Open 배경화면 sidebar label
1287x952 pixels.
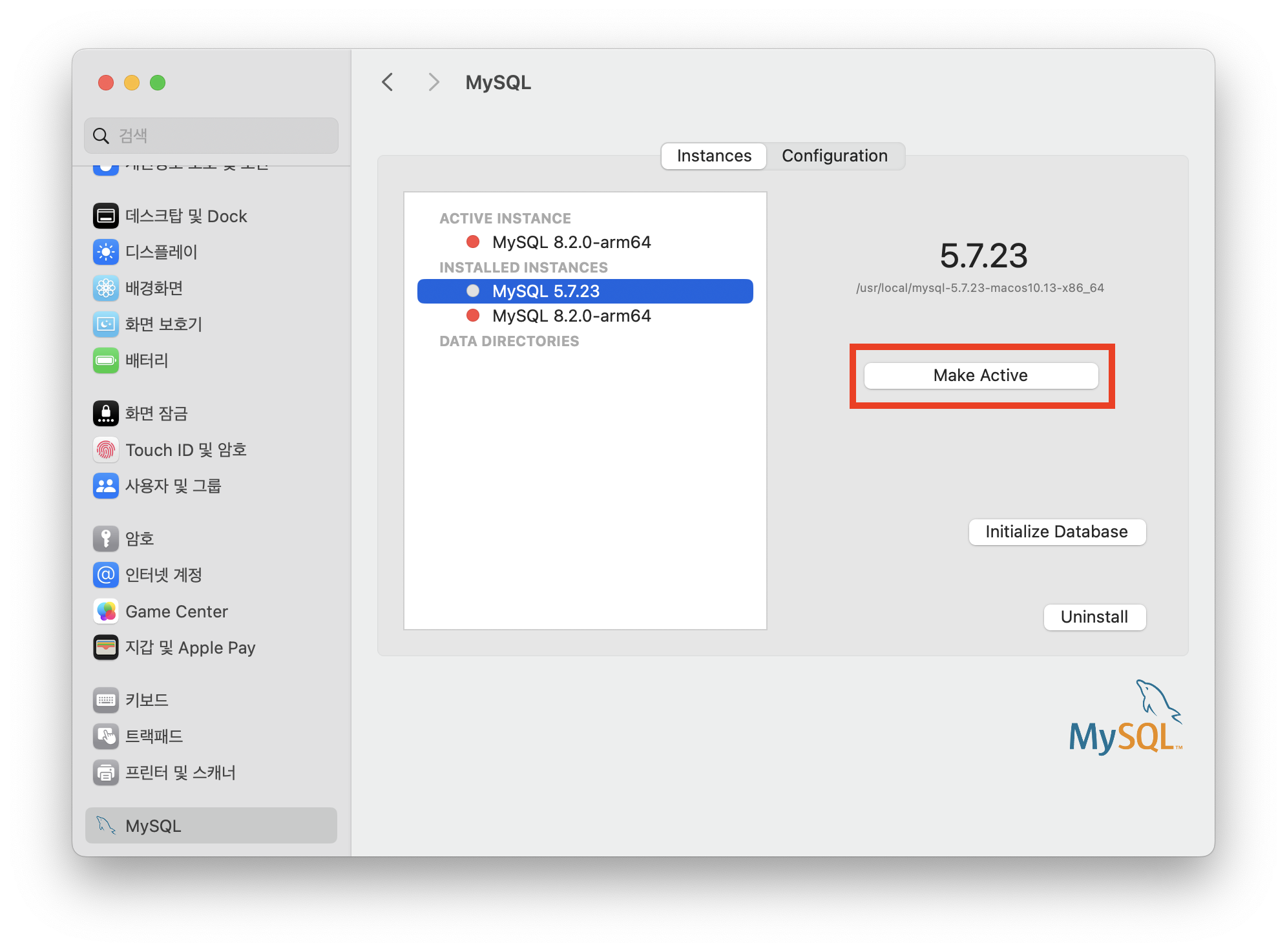tap(154, 288)
